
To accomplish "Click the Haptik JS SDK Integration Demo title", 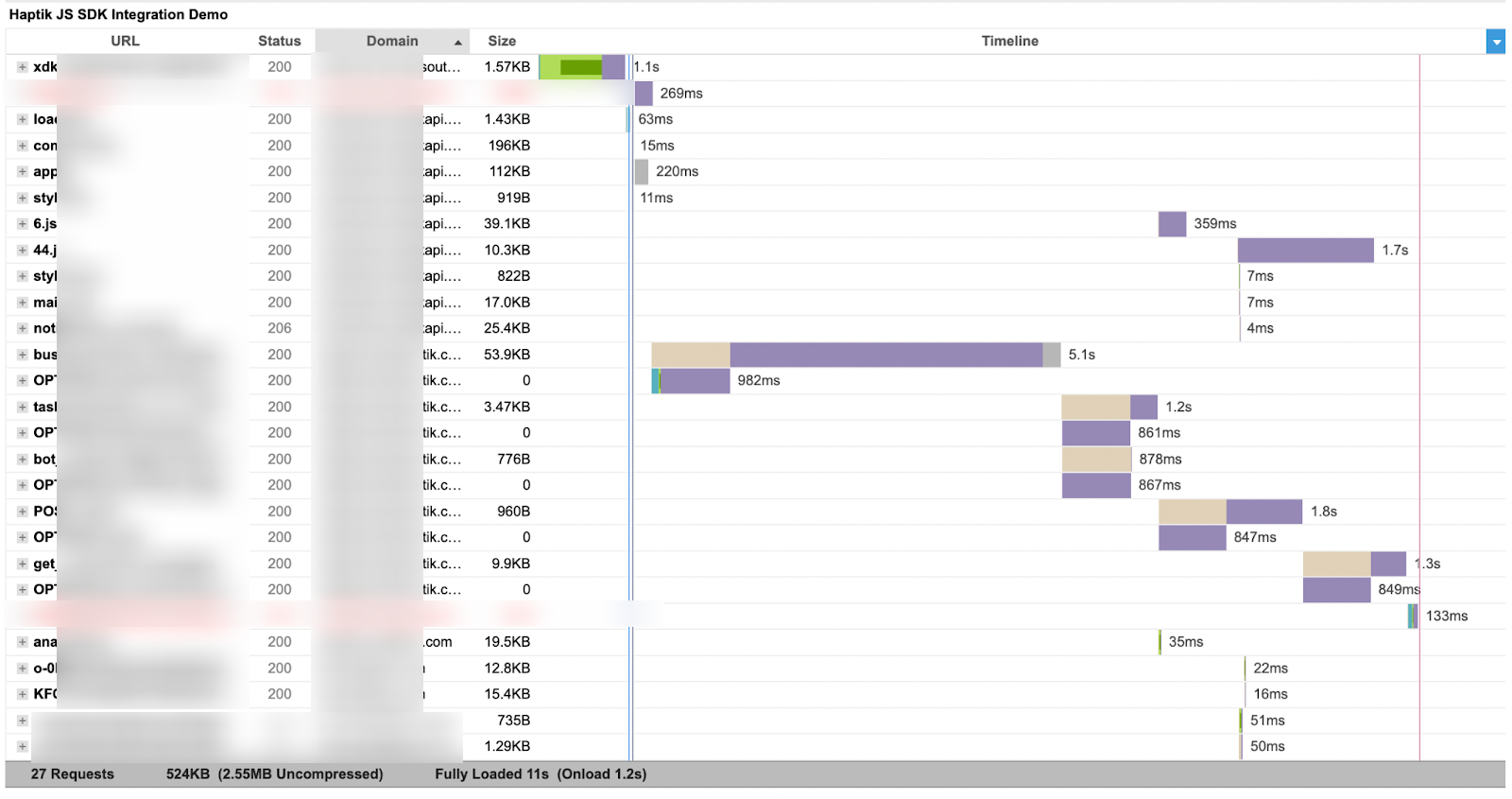I will point(118,15).
